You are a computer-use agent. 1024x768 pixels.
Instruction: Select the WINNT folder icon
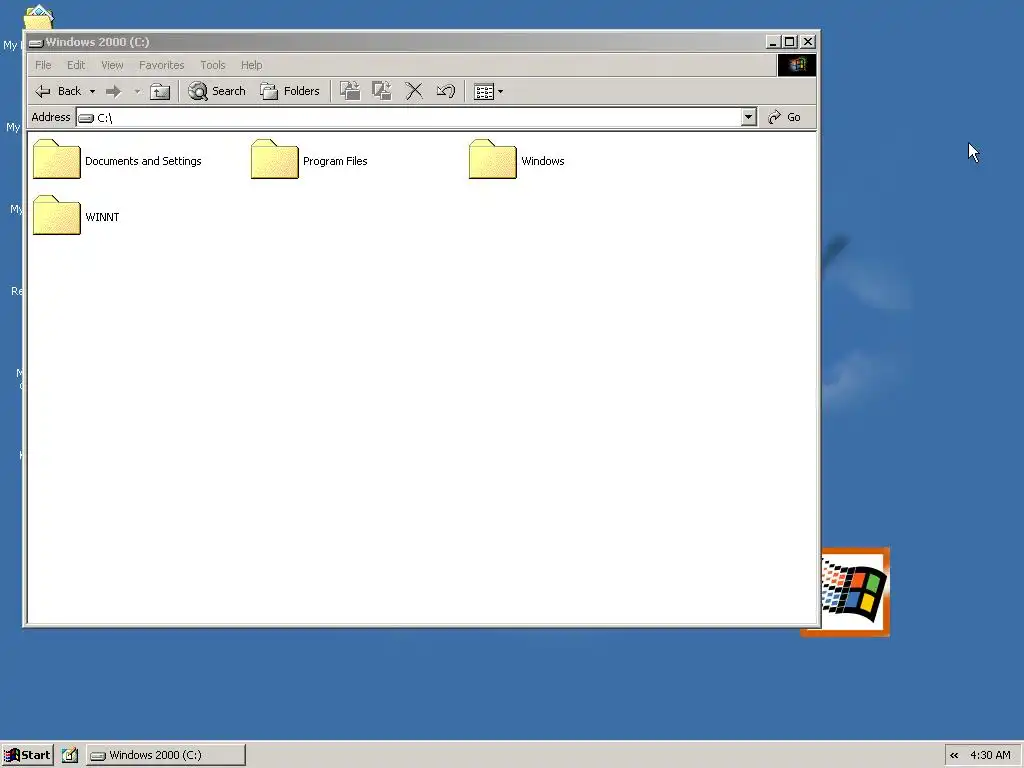click(57, 216)
